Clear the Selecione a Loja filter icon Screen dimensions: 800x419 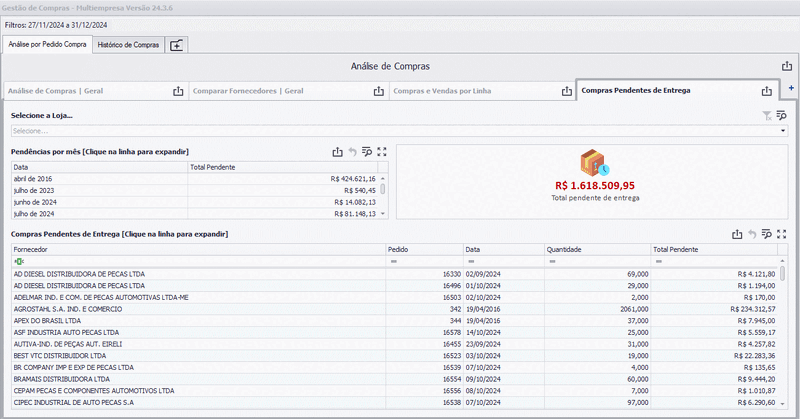pyautogui.click(x=767, y=116)
